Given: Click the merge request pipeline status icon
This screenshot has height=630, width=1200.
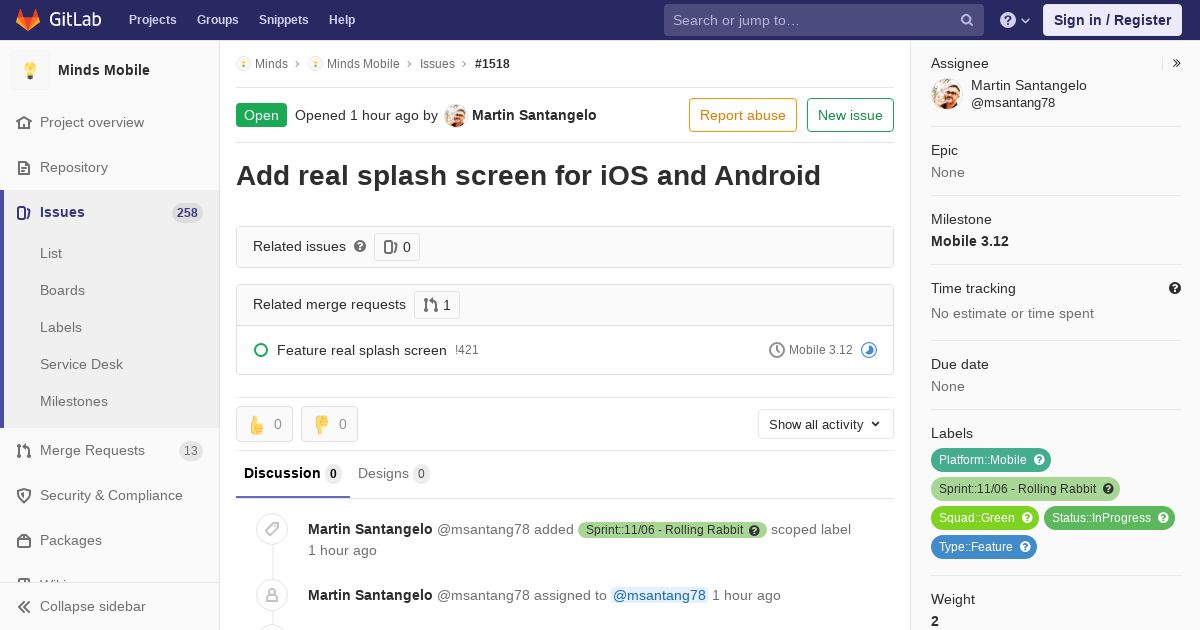Looking at the screenshot, I should (869, 350).
